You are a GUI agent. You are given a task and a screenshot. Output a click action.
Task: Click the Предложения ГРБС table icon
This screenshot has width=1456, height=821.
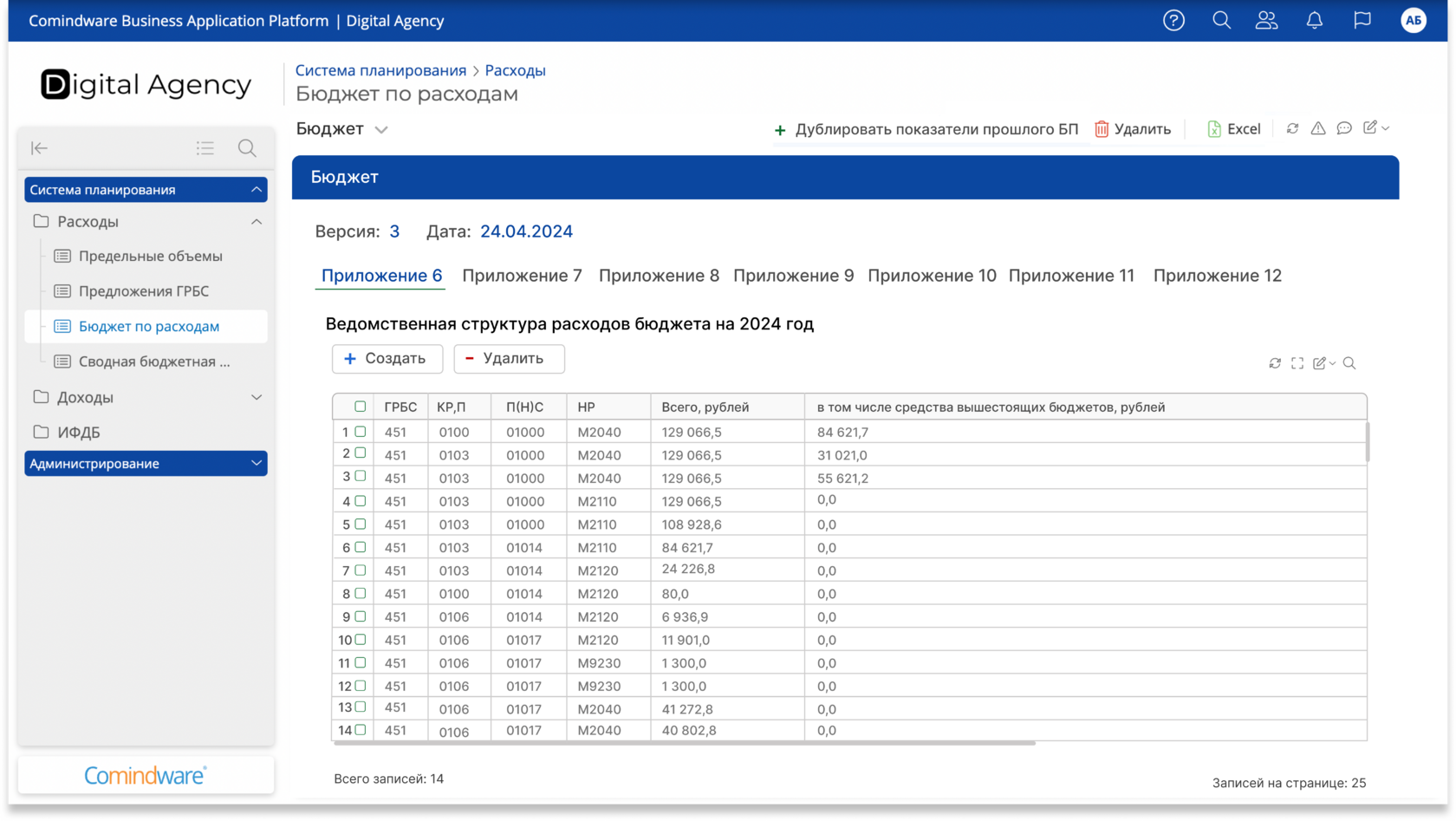point(62,291)
